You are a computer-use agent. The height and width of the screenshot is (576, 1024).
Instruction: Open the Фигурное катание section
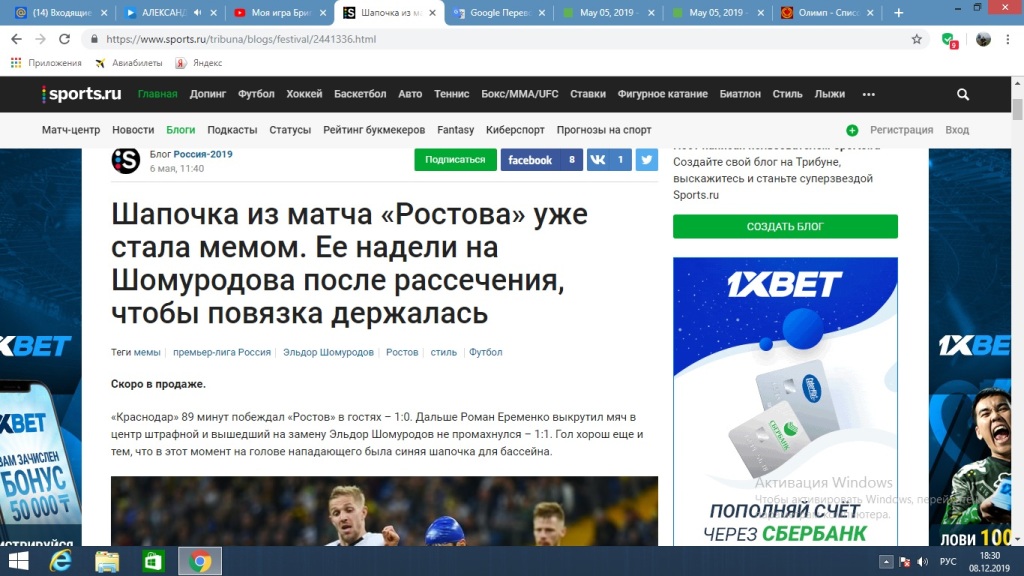(663, 94)
